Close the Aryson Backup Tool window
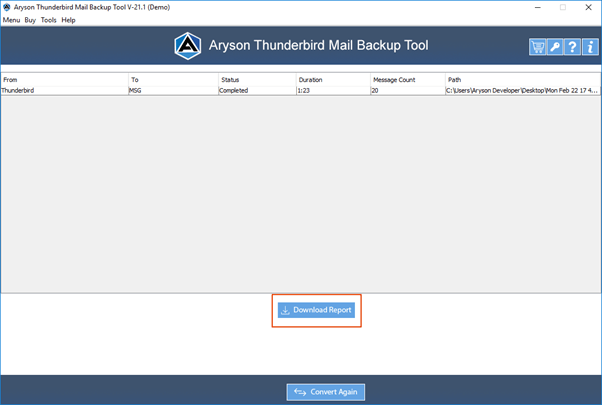The width and height of the screenshot is (602, 405). pyautogui.click(x=588, y=7)
